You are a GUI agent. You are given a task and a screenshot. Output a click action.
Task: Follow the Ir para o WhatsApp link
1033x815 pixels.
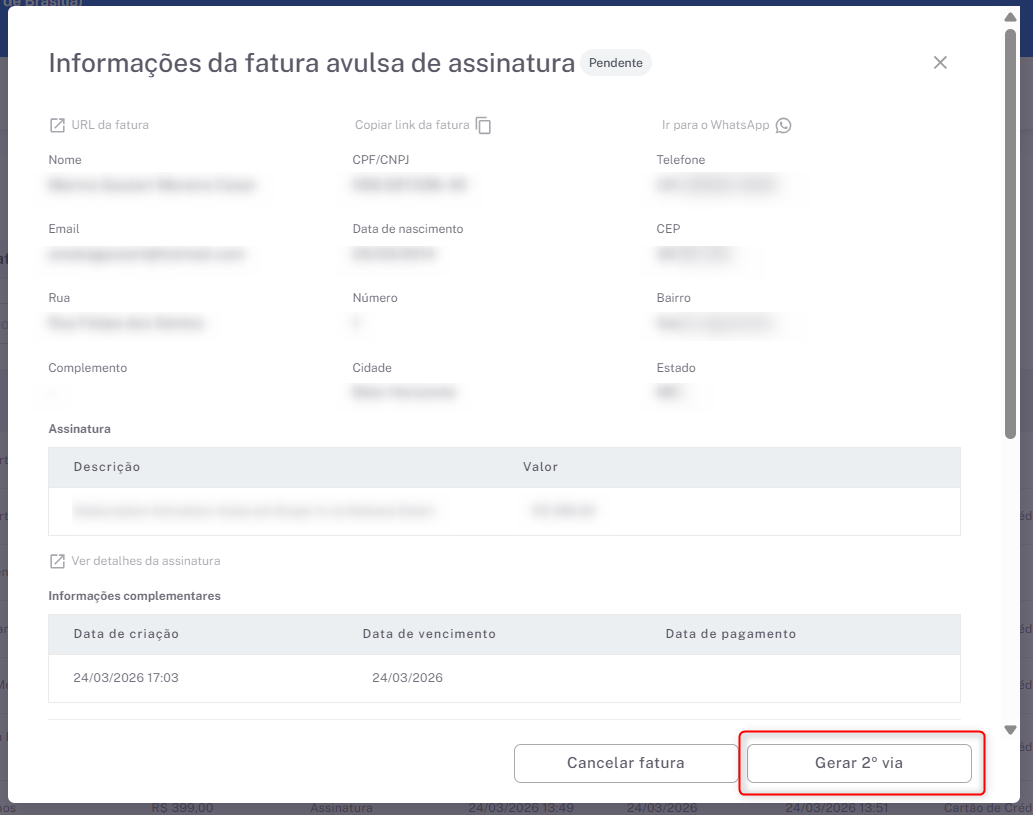[715, 126]
